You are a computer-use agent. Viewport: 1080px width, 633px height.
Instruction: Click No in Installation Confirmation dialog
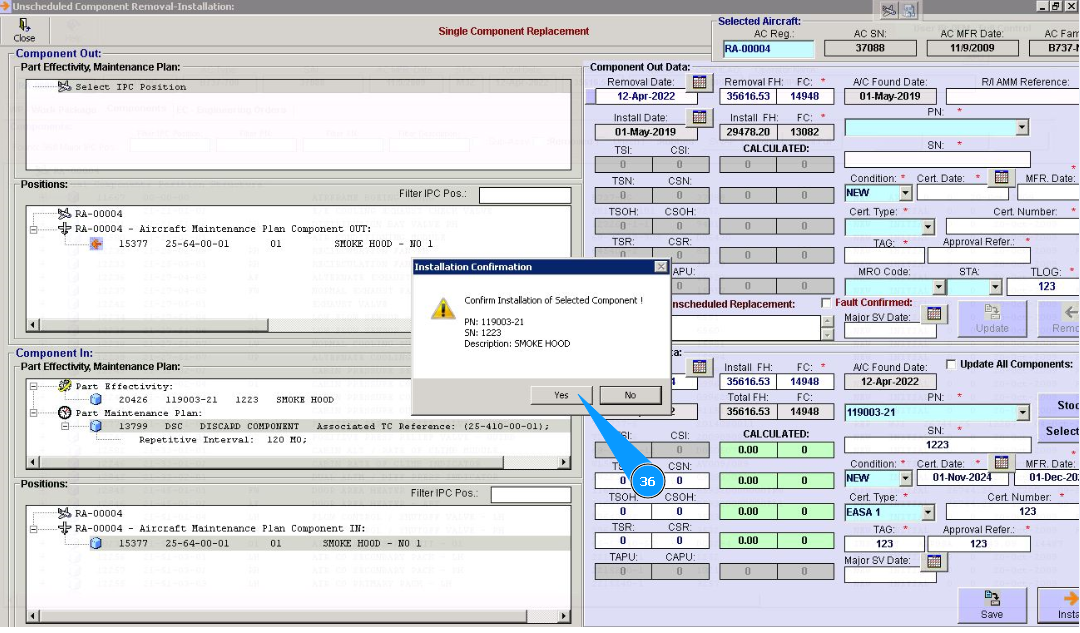630,395
